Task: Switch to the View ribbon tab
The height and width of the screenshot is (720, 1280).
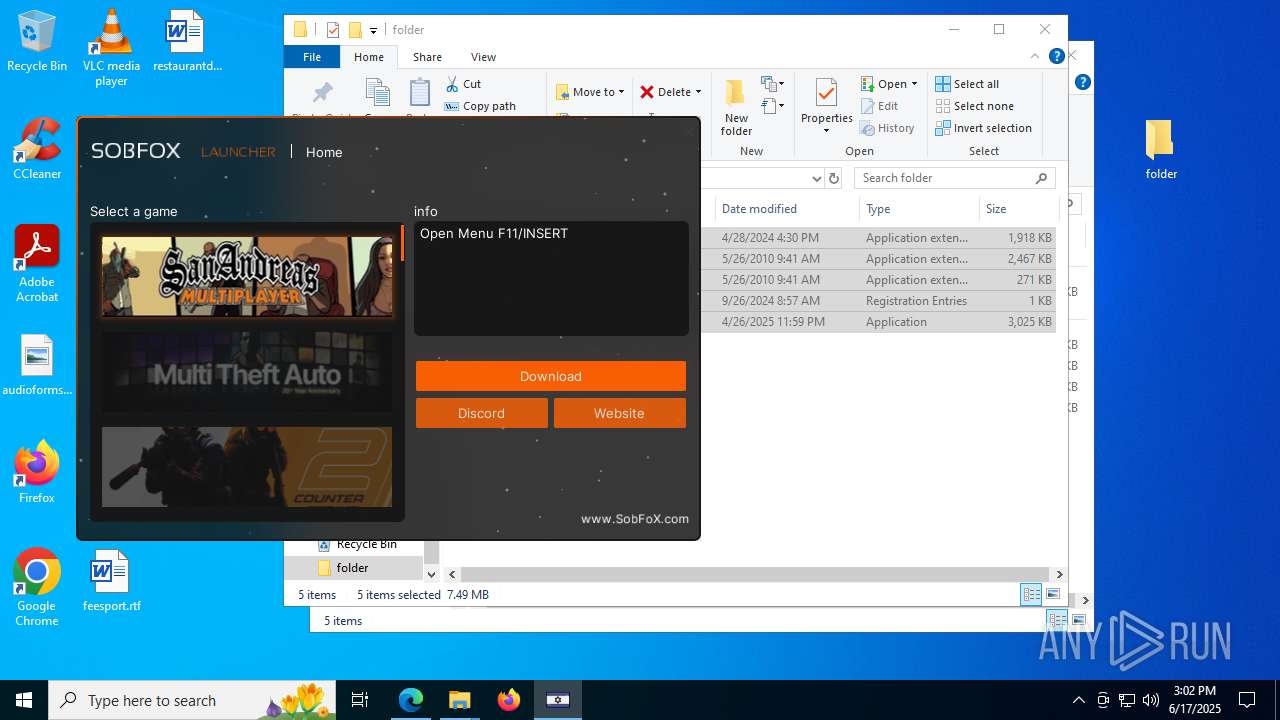Action: (x=483, y=57)
